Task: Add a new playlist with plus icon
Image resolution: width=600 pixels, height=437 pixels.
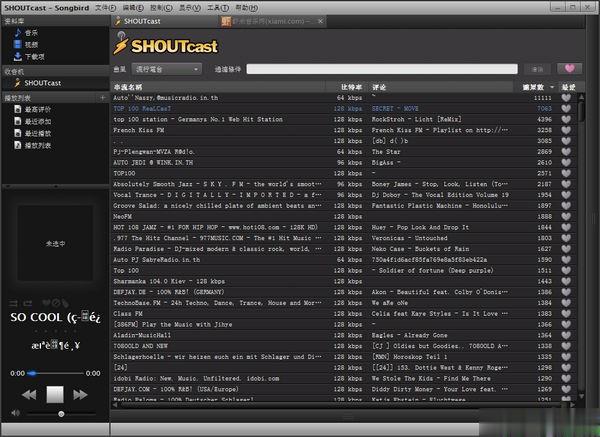Action: (103, 98)
